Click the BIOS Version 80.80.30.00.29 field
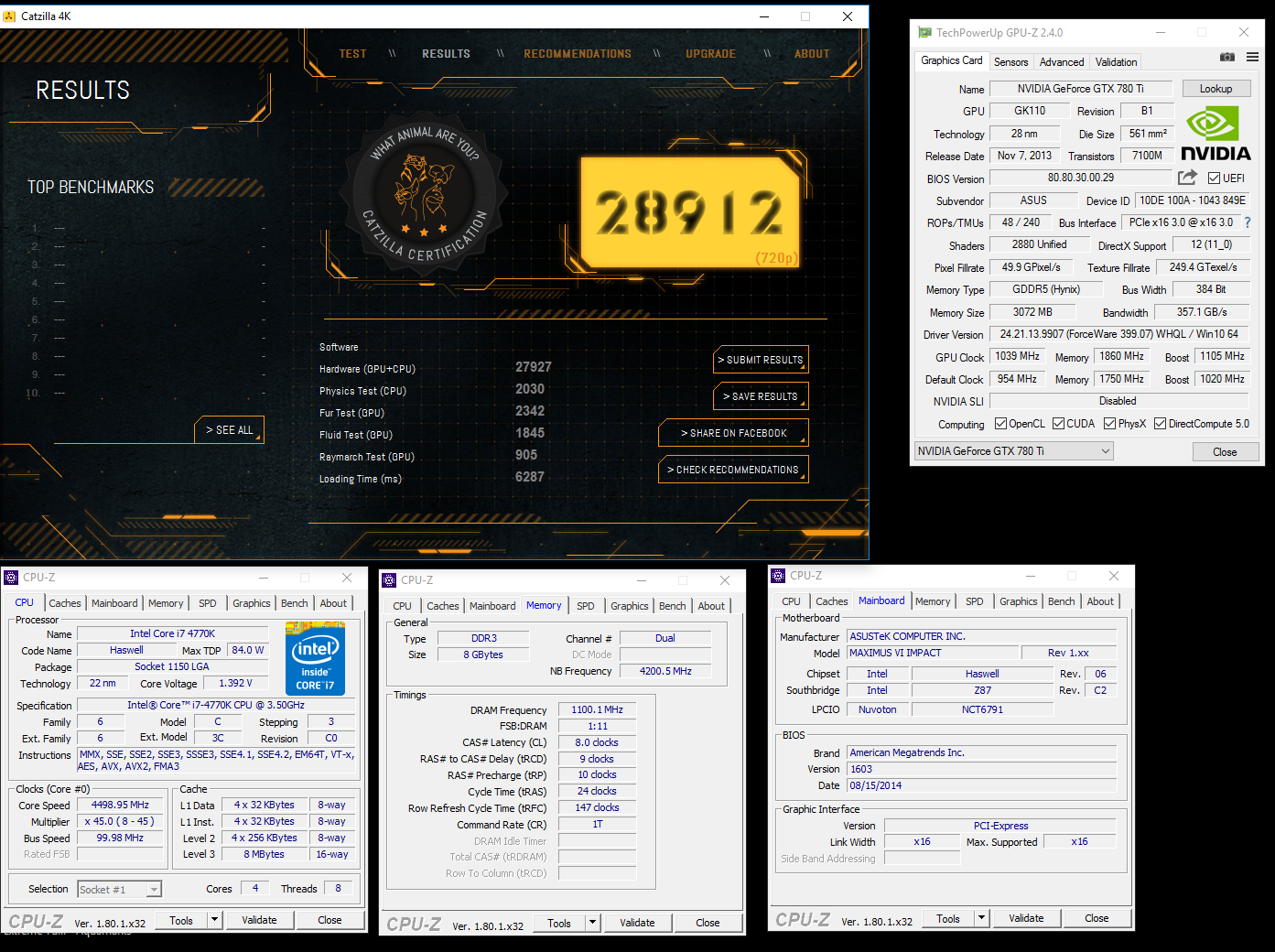This screenshot has height=952, width=1275. pyautogui.click(x=1081, y=178)
